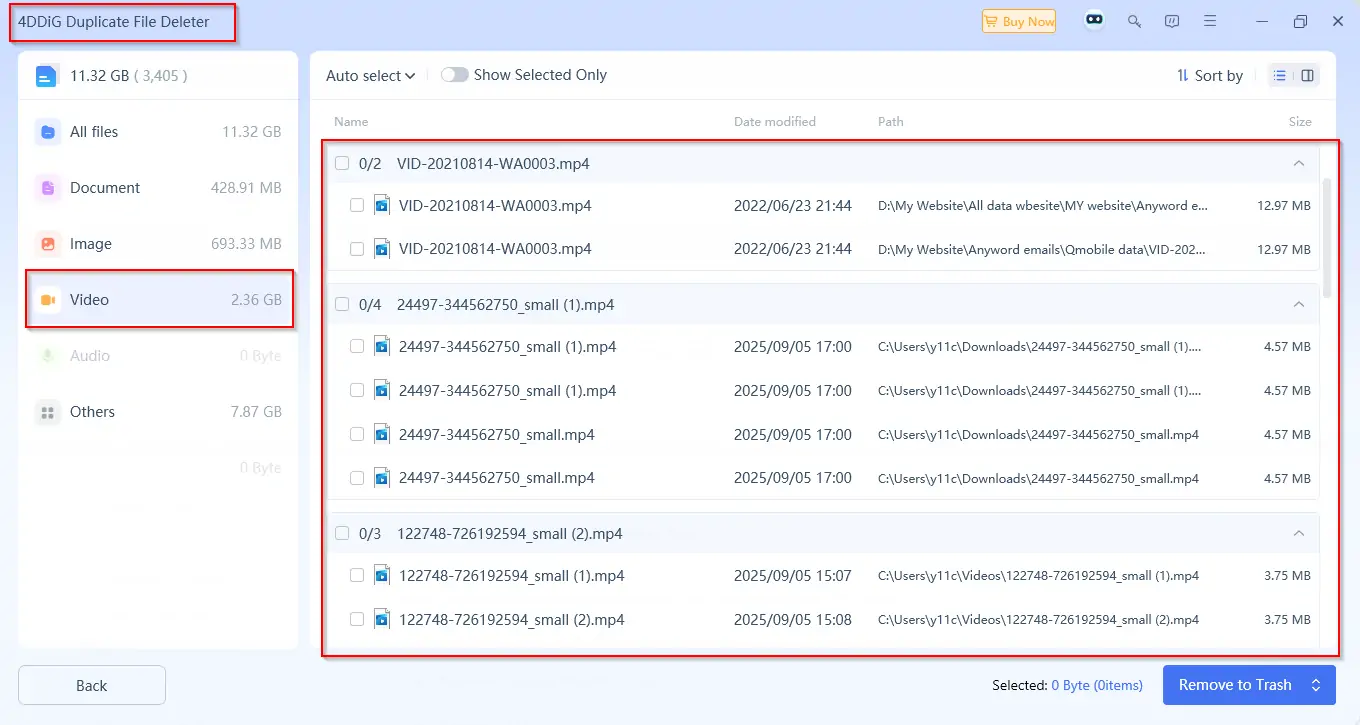1360x725 pixels.
Task: Switch to list view layout
Action: point(1280,76)
